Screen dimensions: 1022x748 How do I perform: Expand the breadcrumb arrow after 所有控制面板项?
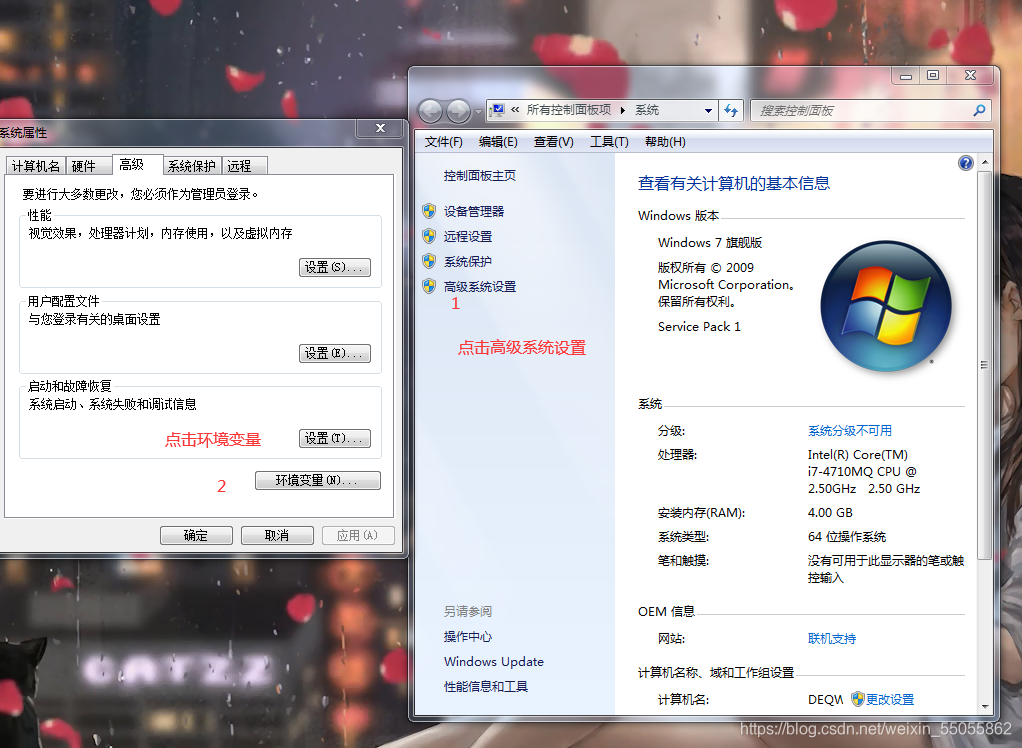click(622, 110)
